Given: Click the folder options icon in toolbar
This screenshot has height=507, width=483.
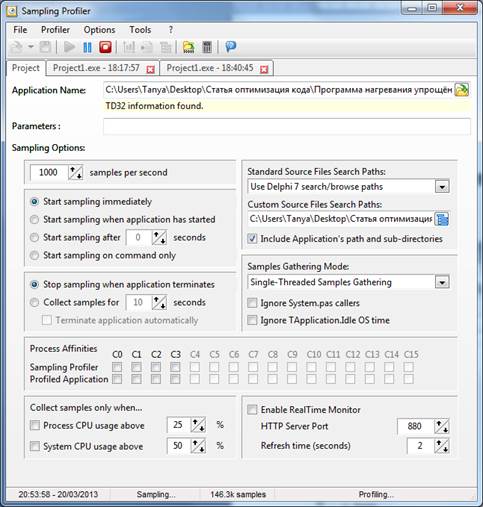Looking at the screenshot, I should click(x=189, y=47).
